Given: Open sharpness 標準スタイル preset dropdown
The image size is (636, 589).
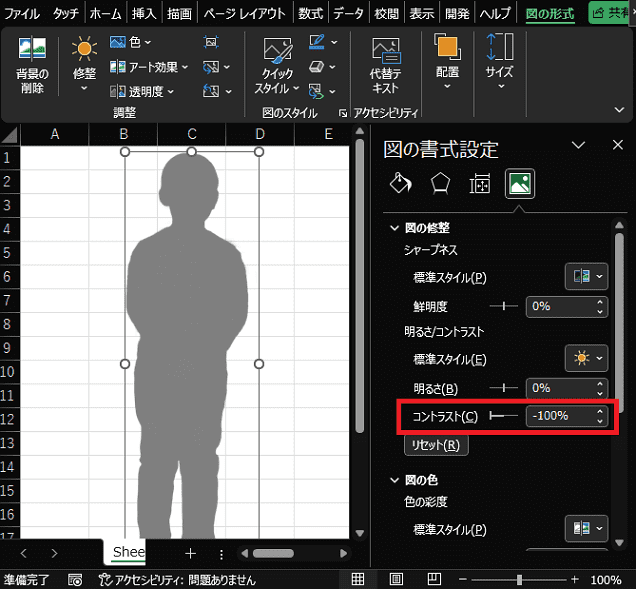Looking at the screenshot, I should (586, 277).
